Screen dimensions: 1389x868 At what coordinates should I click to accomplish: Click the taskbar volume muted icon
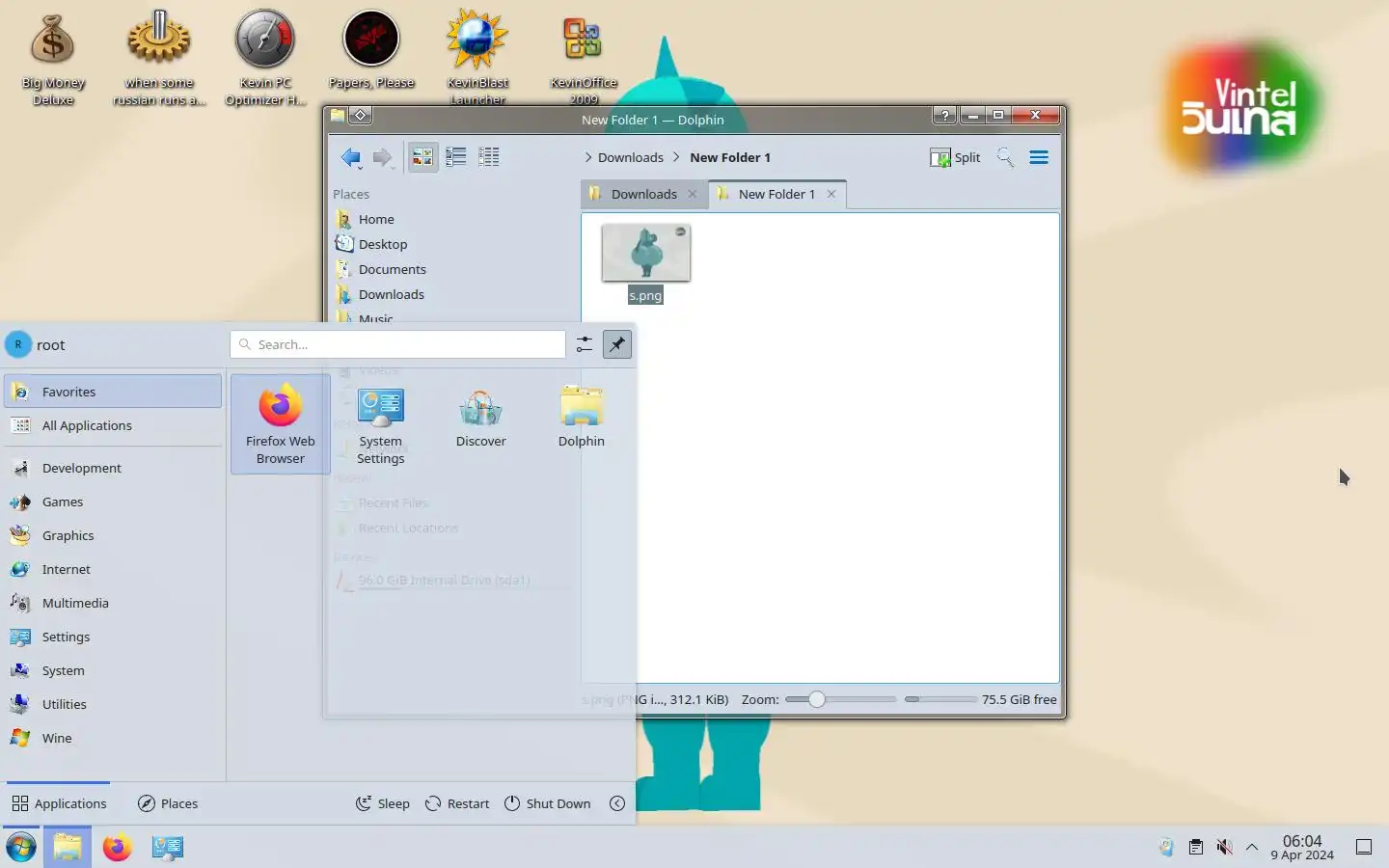click(x=1224, y=847)
